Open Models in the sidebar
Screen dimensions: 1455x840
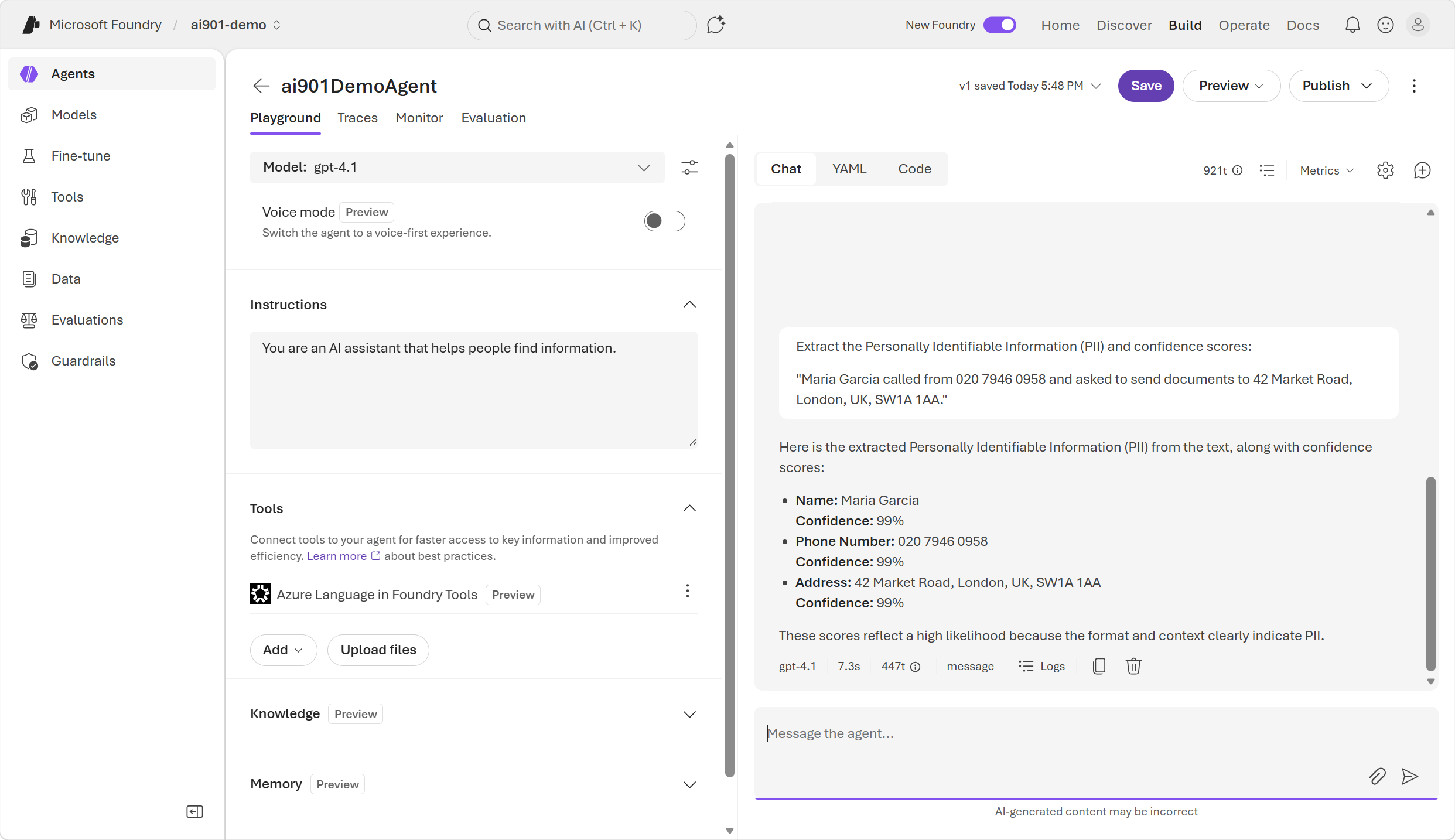click(112, 115)
